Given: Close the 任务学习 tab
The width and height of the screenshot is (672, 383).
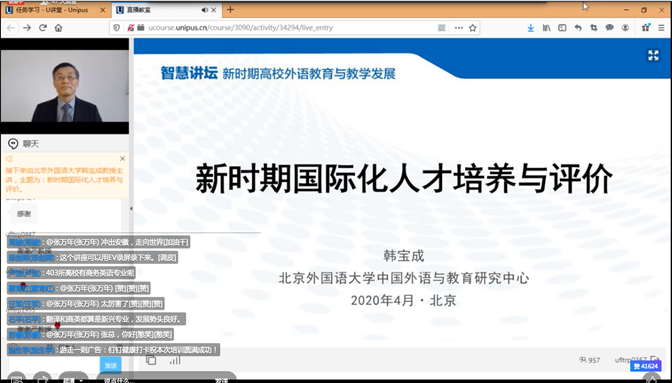Looking at the screenshot, I should [102, 10].
